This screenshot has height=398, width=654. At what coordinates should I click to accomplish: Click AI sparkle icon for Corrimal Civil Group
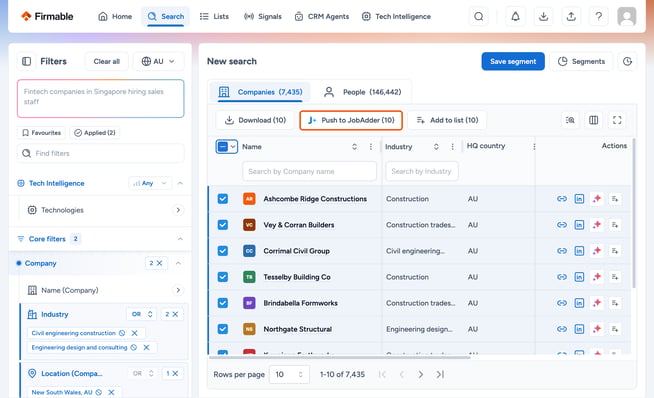[597, 251]
